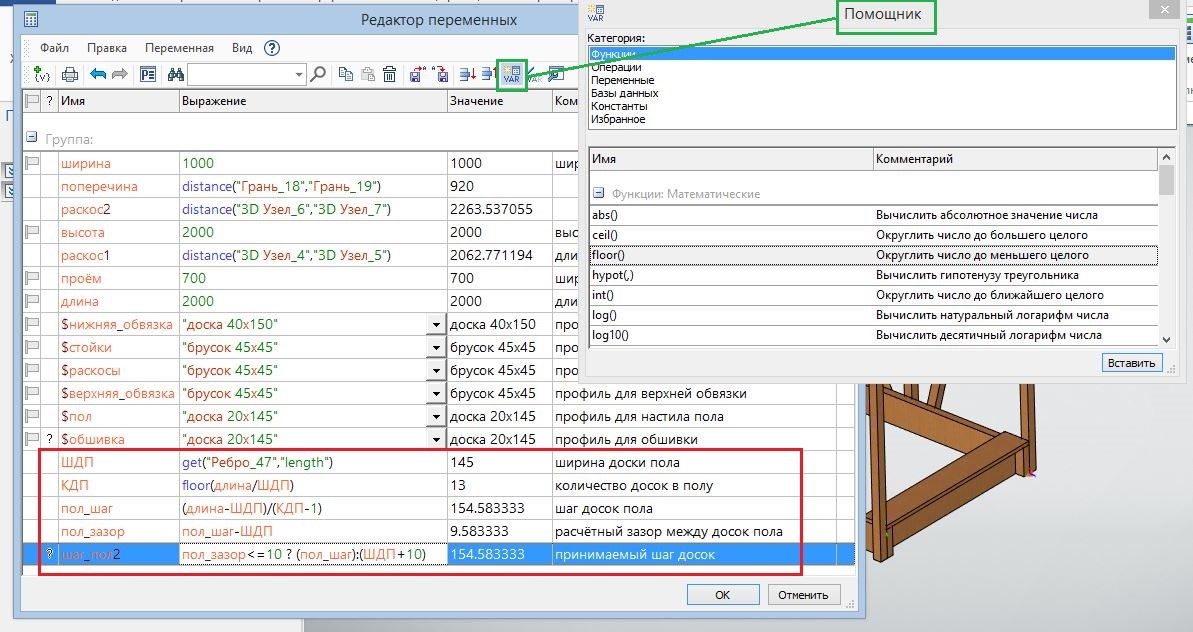
Task: Click the раскос2 variable name
Action: [86, 209]
